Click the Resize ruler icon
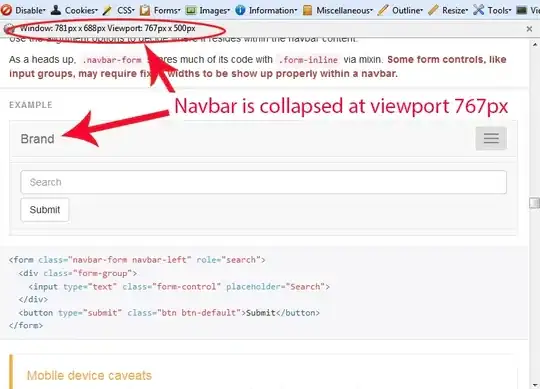The width and height of the screenshot is (540, 389). [x=433, y=10]
